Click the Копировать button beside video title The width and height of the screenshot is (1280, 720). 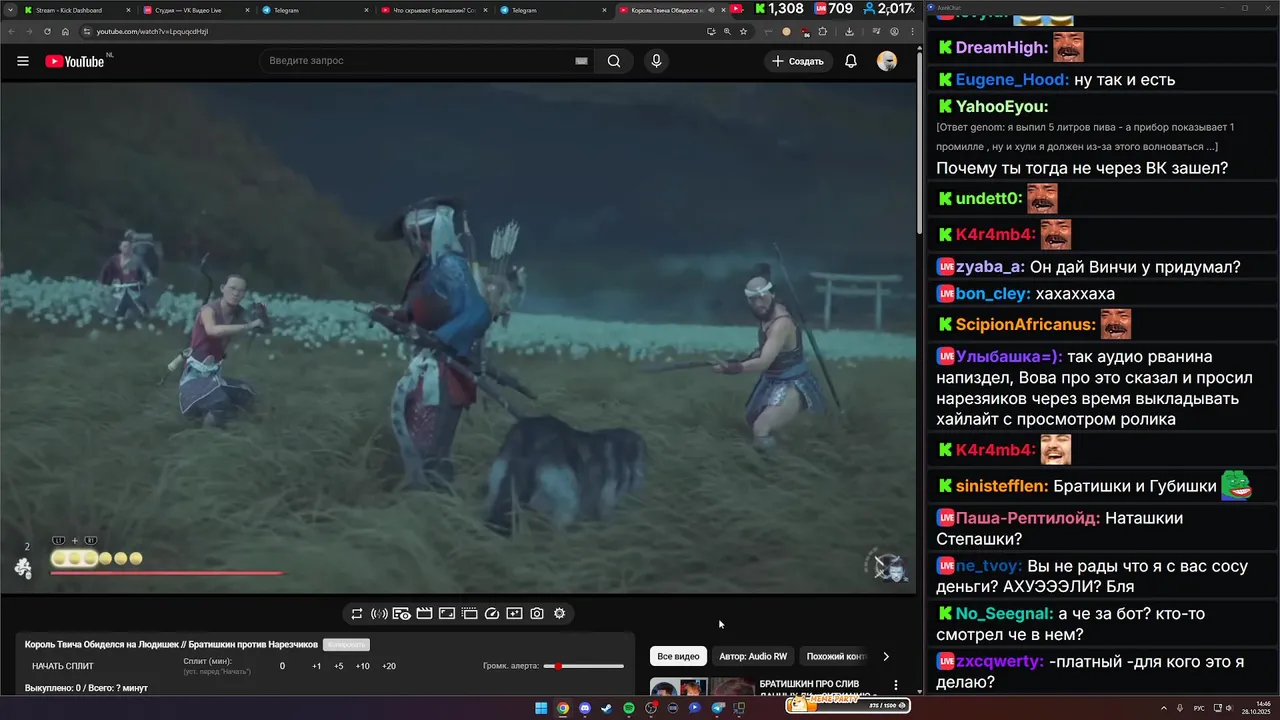click(346, 645)
